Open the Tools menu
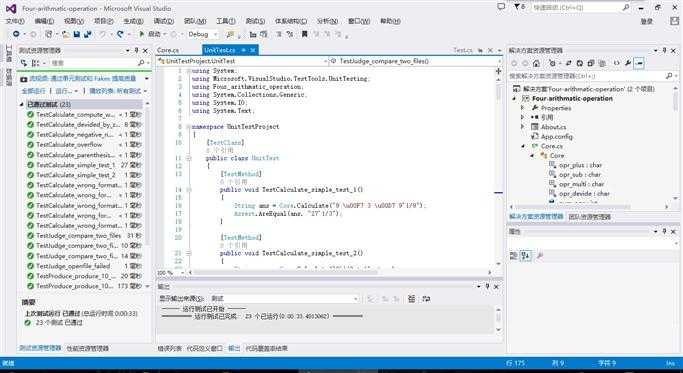Screen dimensions: 683x373 pyautogui.click(x=226, y=21)
